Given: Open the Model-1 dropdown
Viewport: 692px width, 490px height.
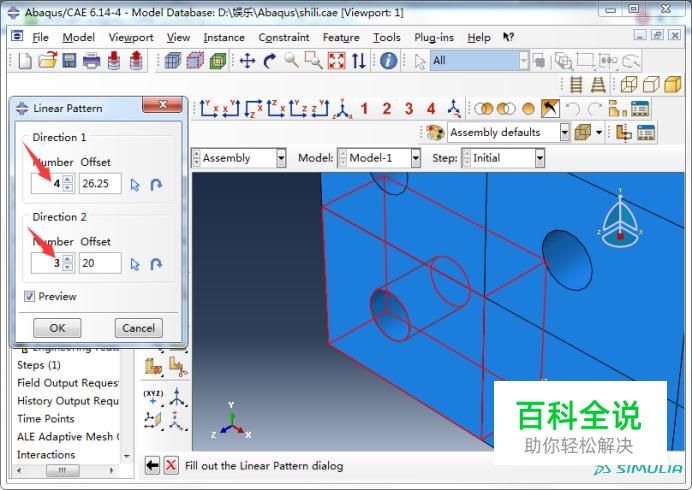Looking at the screenshot, I should (x=415, y=158).
